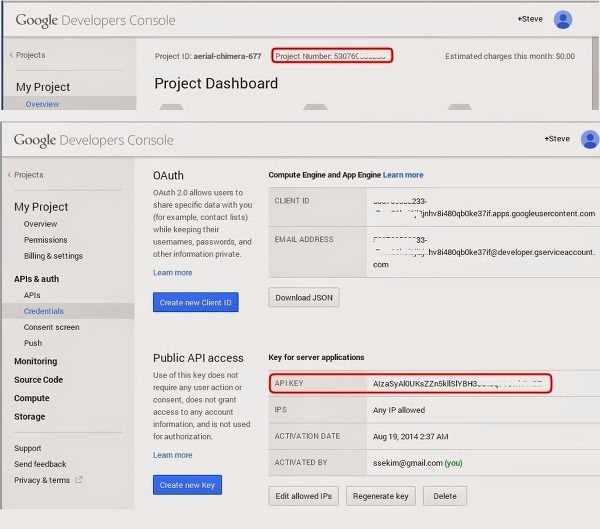Select Overview in the top console sidebar
600x529 pixels.
tap(42, 104)
